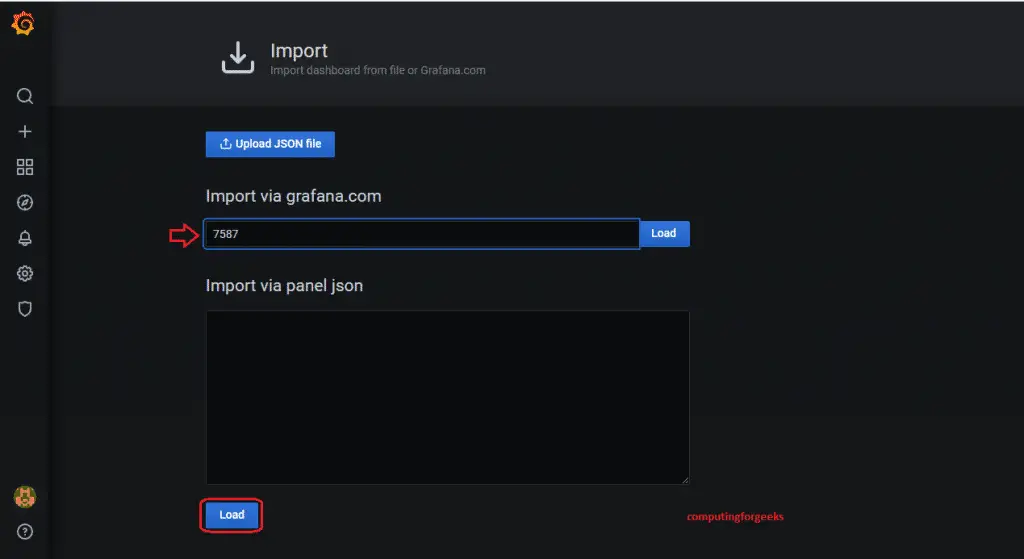This screenshot has width=1024, height=559.
Task: Open the Server Admin shield icon
Action: [x=25, y=309]
